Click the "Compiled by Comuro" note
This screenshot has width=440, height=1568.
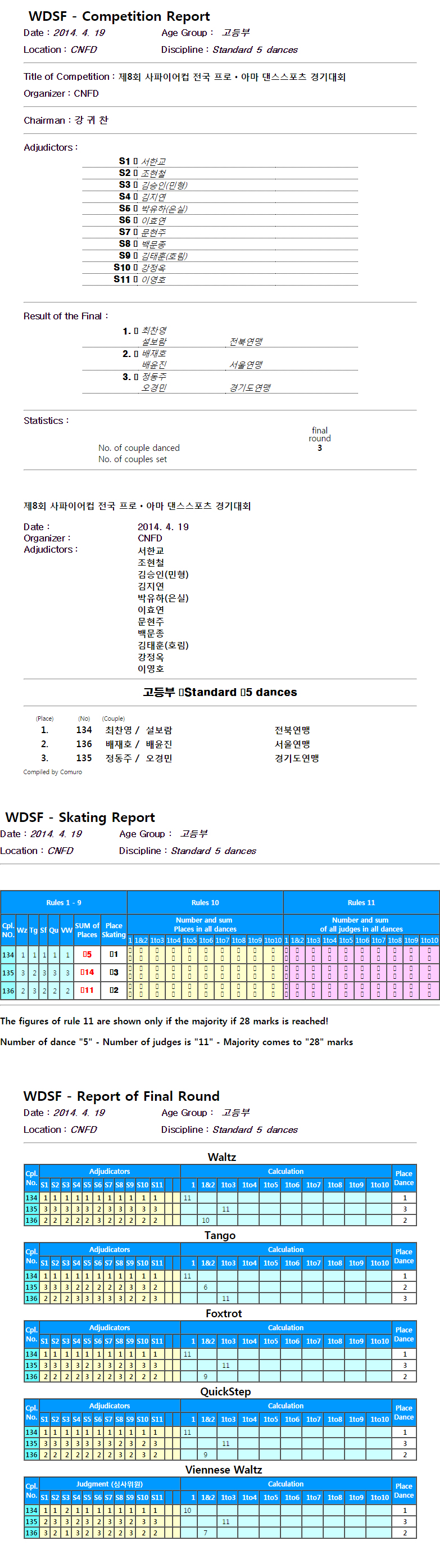[52, 772]
